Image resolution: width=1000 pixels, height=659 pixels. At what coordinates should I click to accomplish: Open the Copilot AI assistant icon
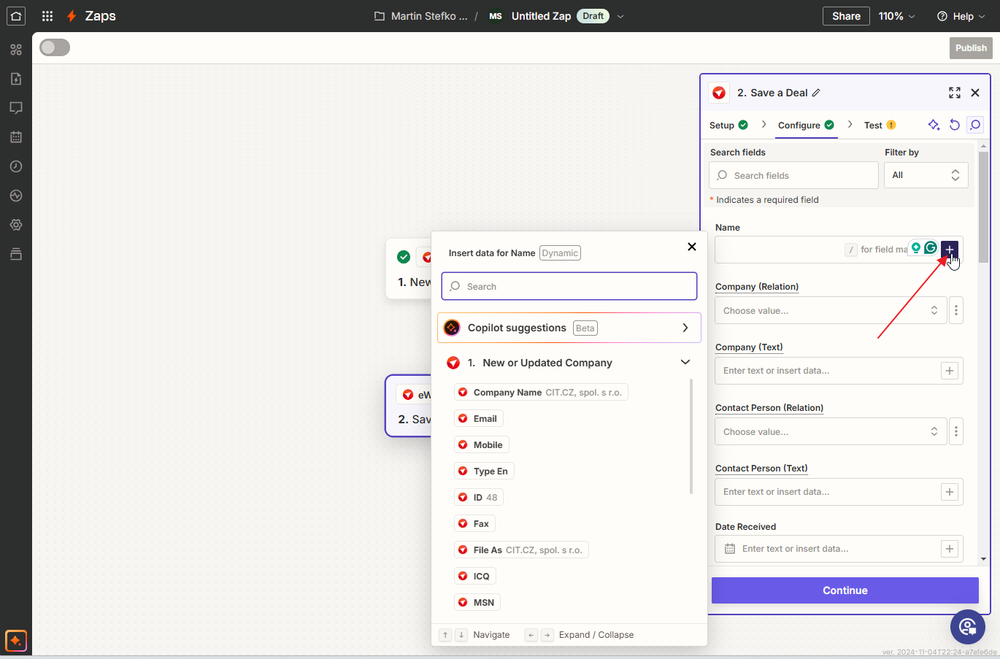pos(16,640)
